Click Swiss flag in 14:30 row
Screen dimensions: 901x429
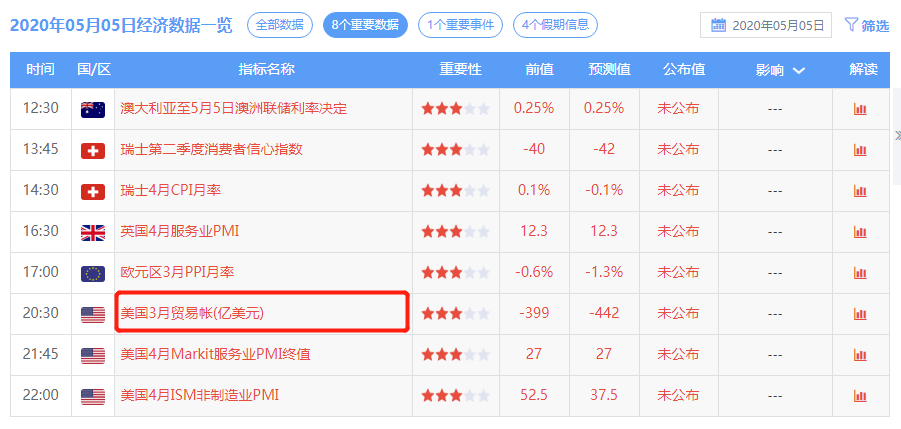93,191
